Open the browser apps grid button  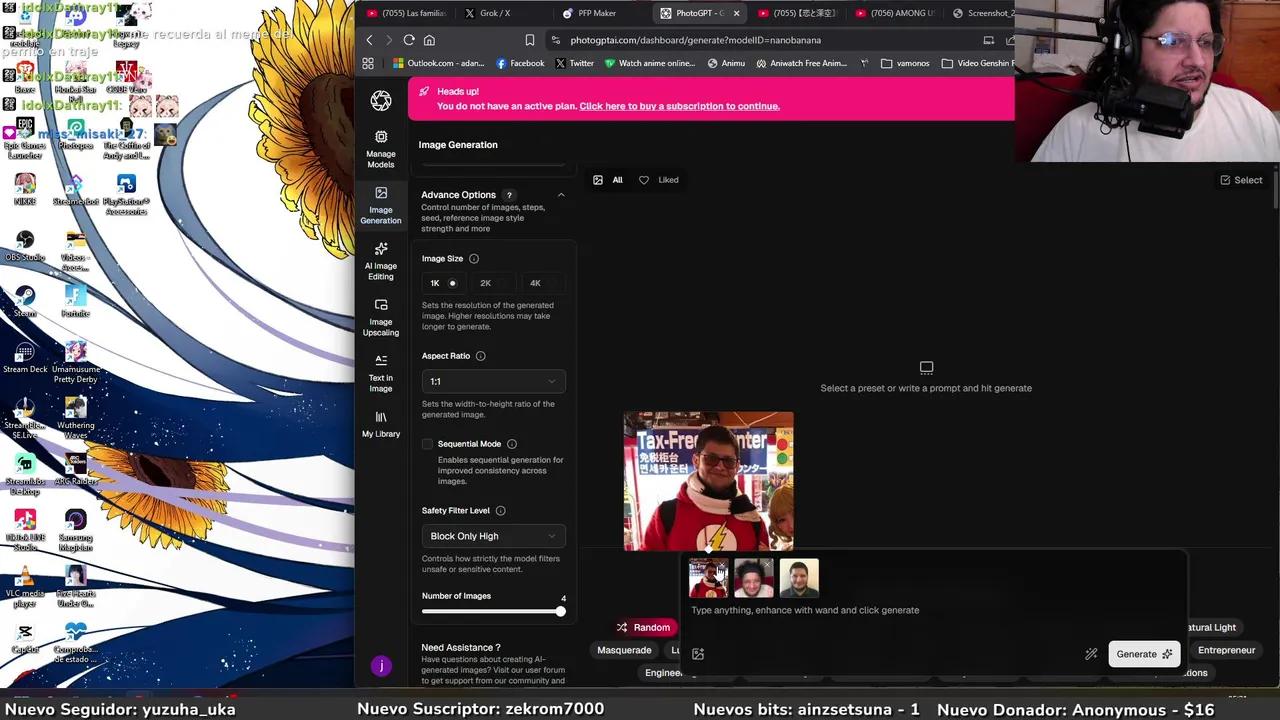(368, 63)
